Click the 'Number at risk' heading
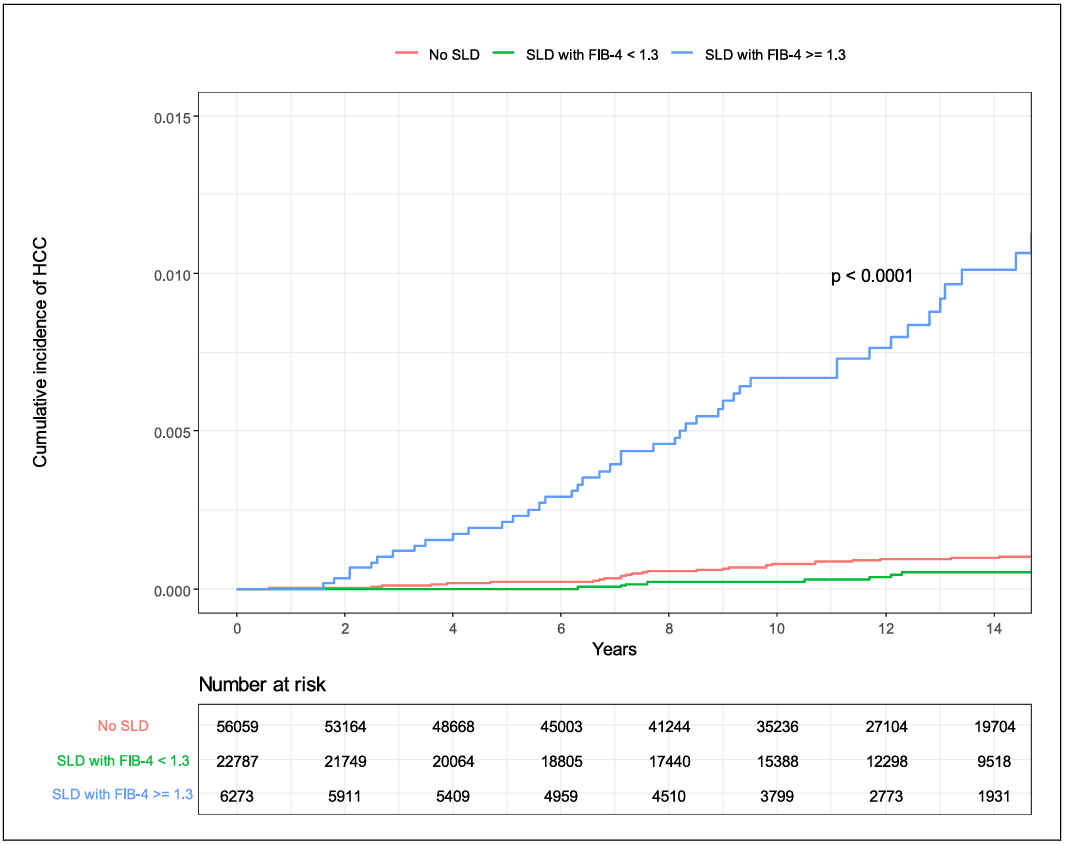Screen dimensions: 1065x845 point(262,685)
